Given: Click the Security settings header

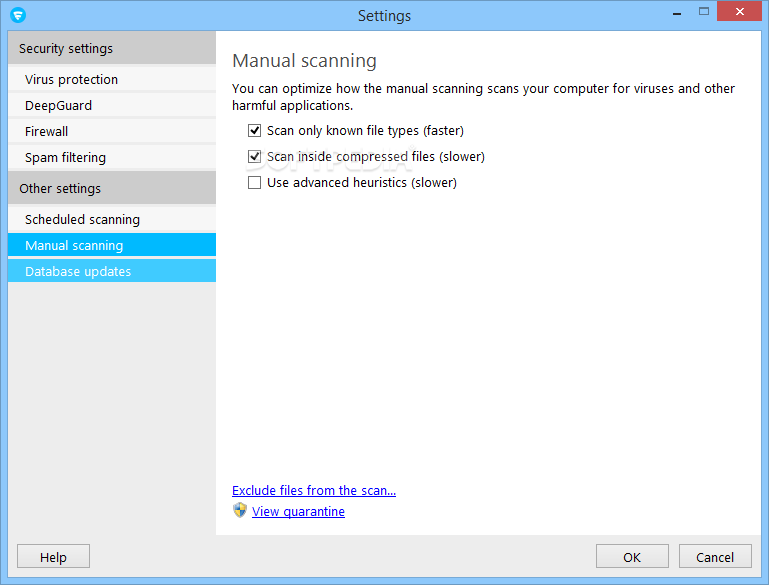Looking at the screenshot, I should pos(112,48).
